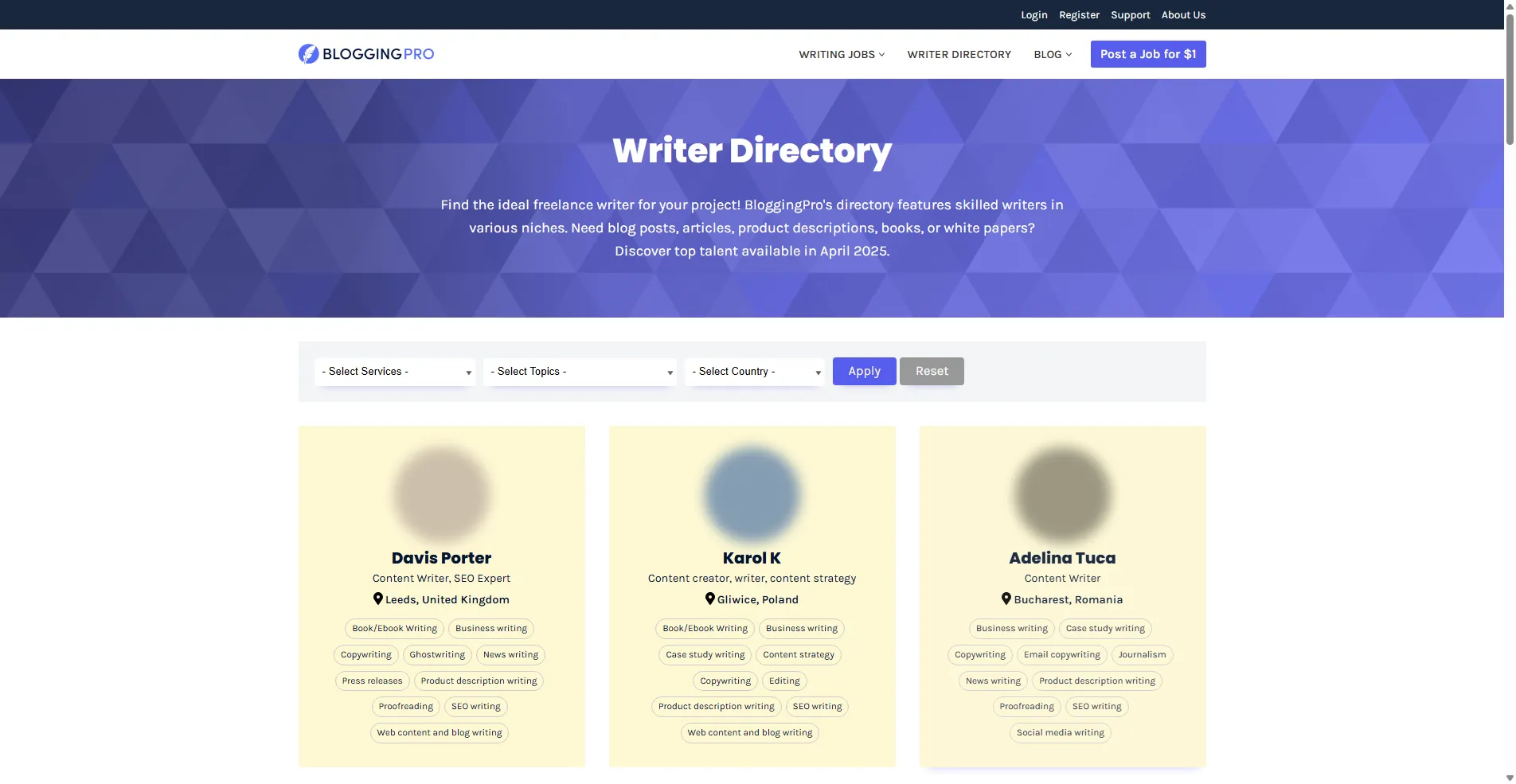Screen dimensions: 1516x784
Task: Click the location pin beside Gliwice, Poland
Action: click(x=710, y=599)
